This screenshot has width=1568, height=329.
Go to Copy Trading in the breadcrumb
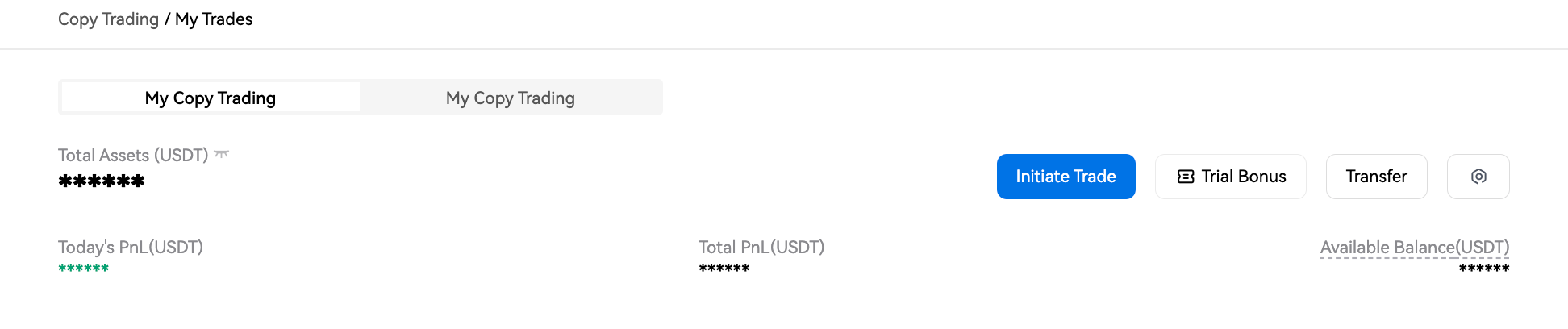click(108, 19)
